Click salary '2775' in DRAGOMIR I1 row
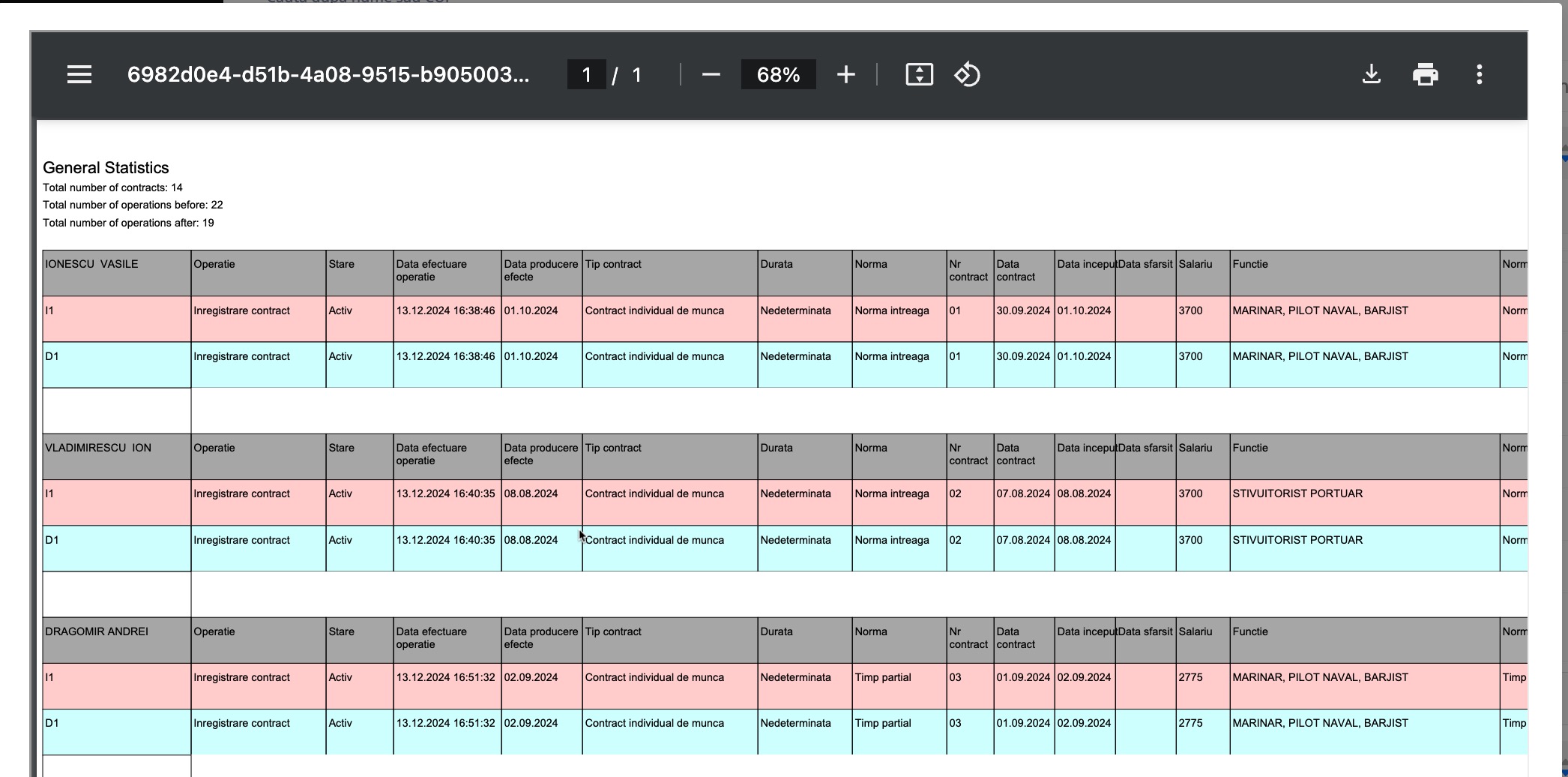Image resolution: width=1568 pixels, height=777 pixels. click(1190, 677)
